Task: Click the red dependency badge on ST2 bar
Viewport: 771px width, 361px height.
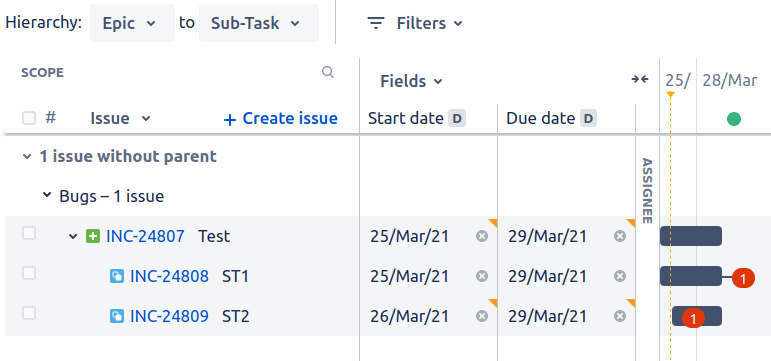Action: click(693, 319)
